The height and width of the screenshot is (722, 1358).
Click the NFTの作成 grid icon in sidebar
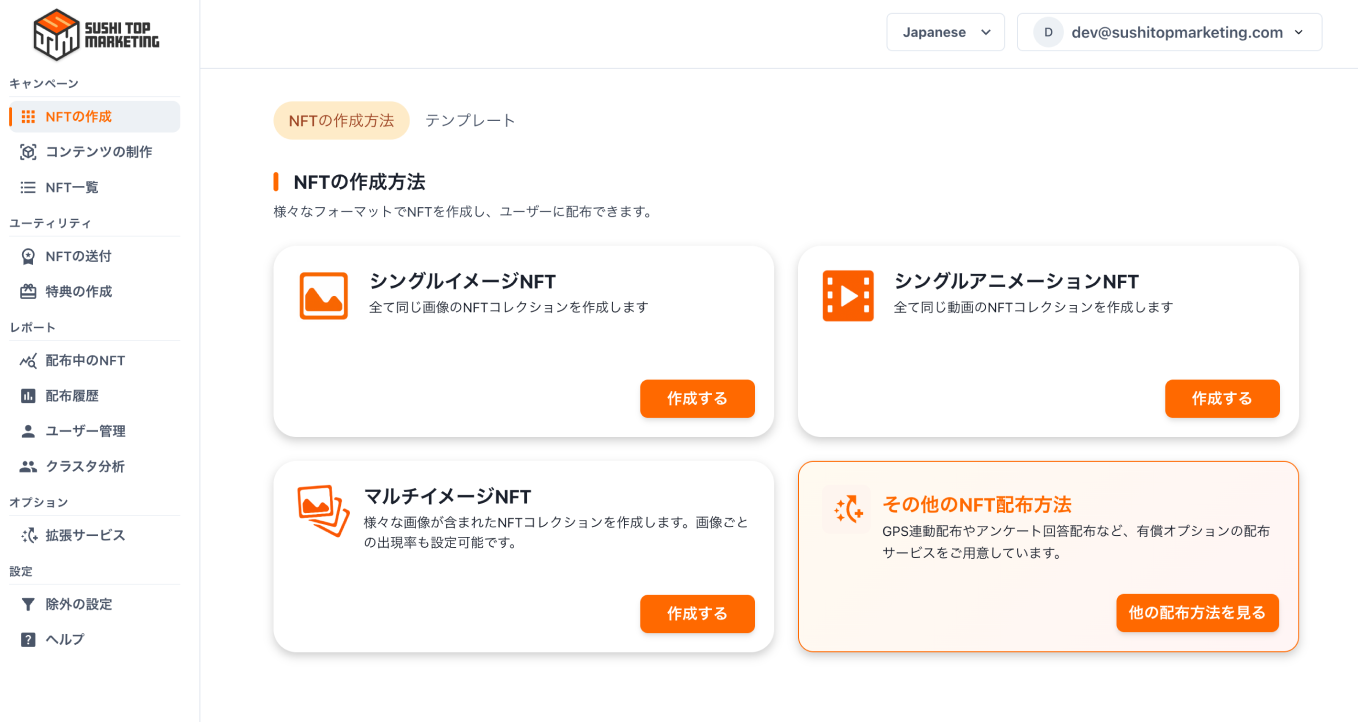[x=28, y=117]
